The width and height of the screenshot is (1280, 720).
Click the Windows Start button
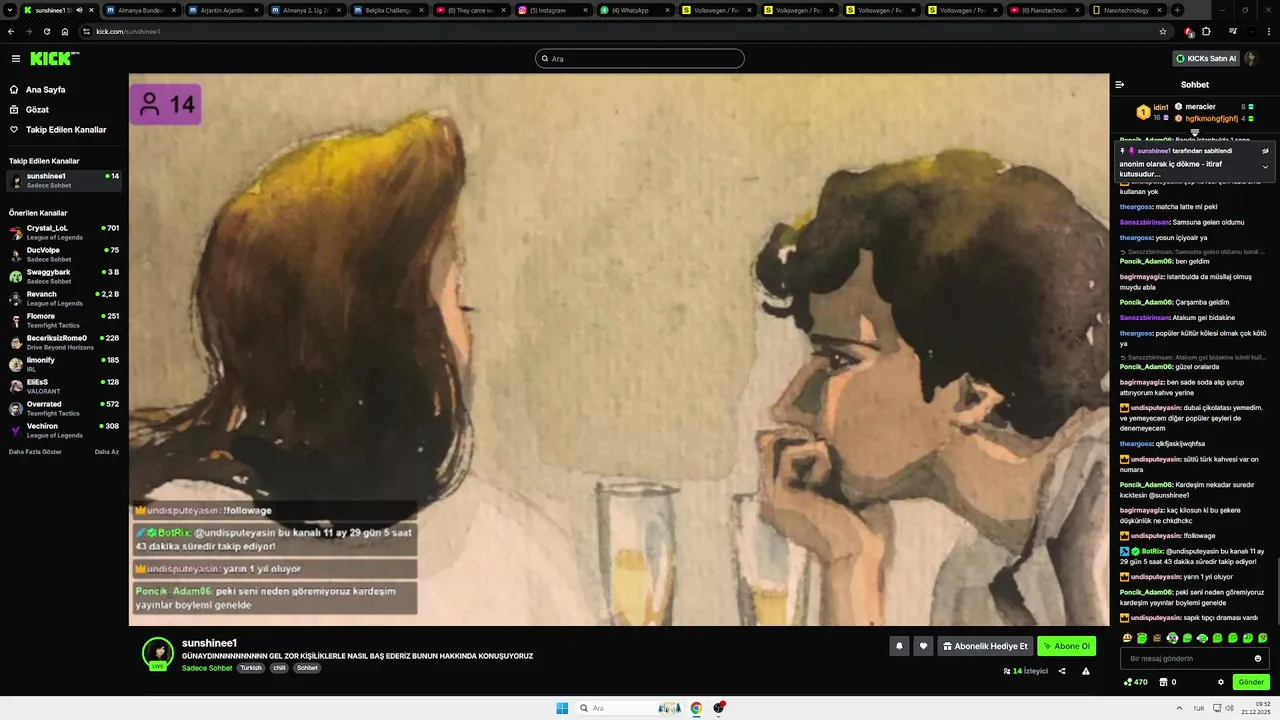pos(562,708)
